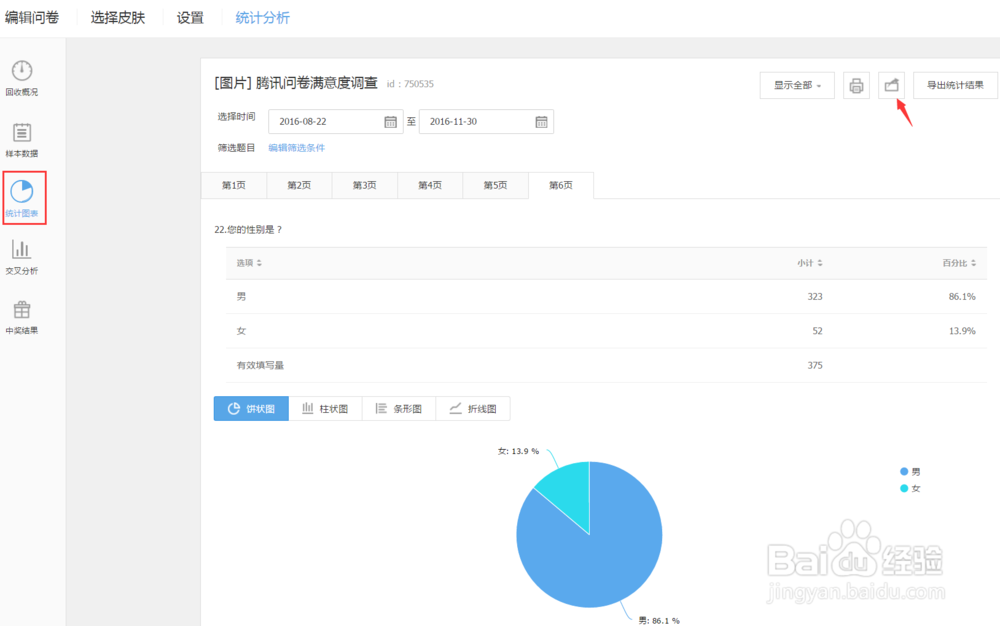Click the start date field 2016-08-22
Screen dimensions: 1000x626
tap(335, 122)
